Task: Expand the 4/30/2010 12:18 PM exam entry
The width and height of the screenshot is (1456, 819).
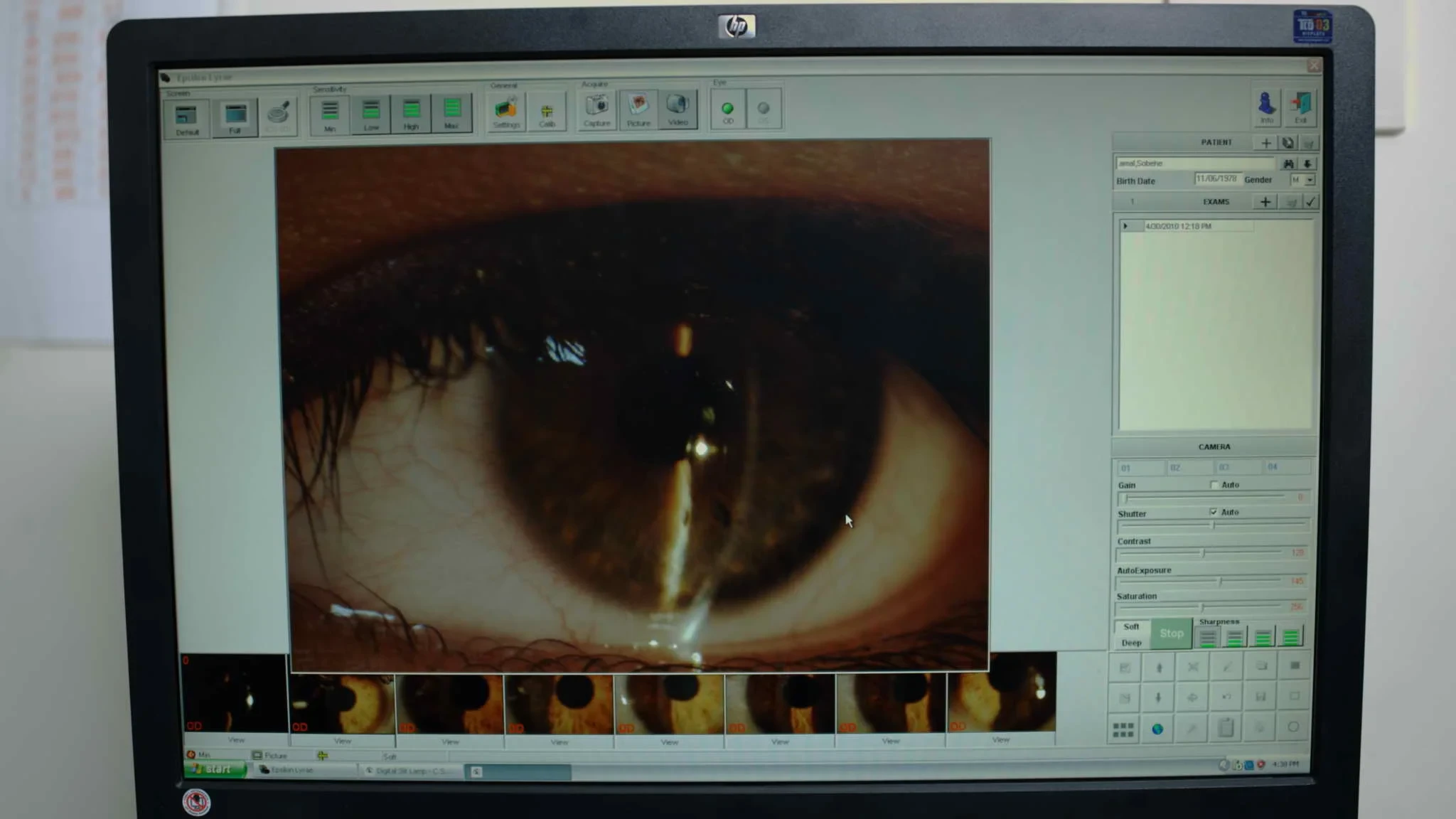Action: (x=1125, y=226)
